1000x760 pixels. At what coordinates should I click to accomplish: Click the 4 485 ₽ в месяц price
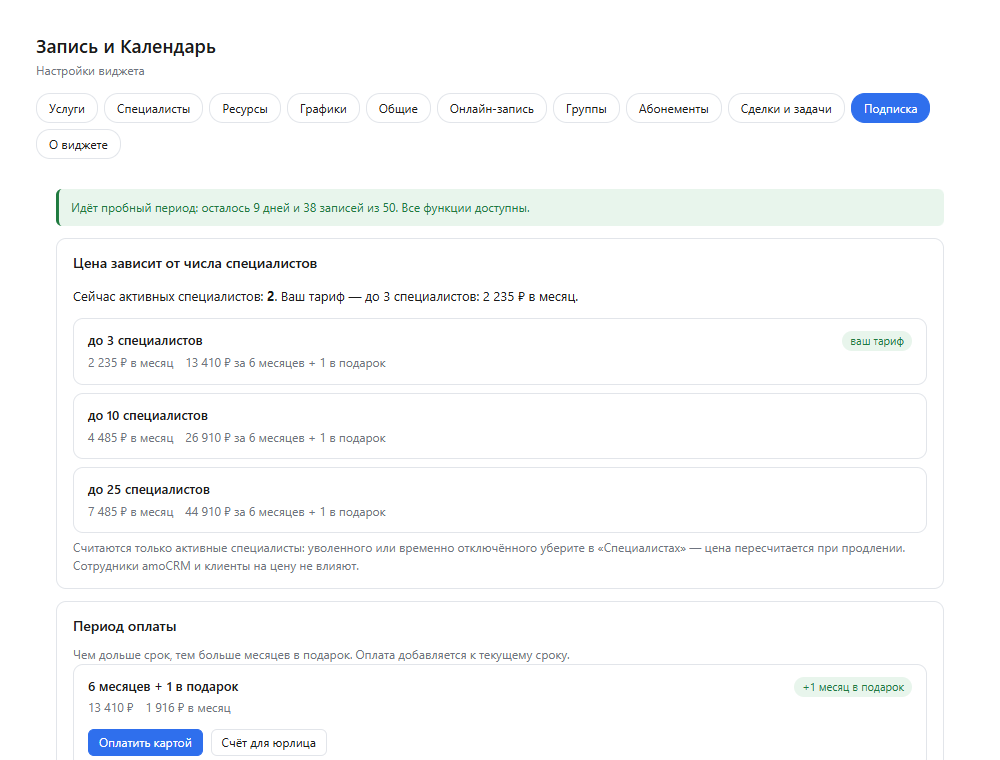pyautogui.click(x=131, y=438)
